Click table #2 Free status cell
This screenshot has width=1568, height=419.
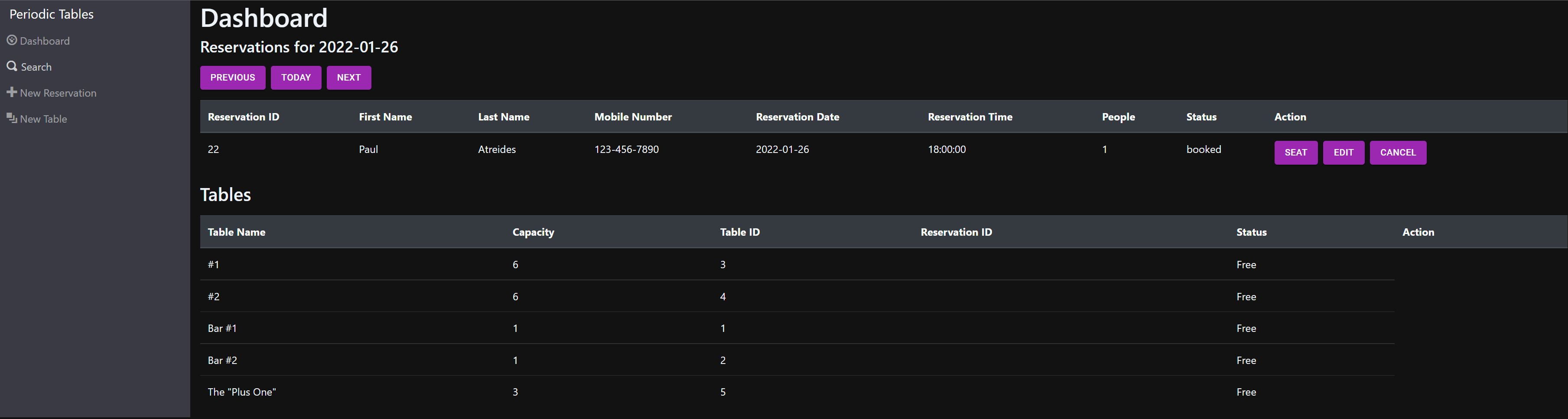click(1246, 296)
